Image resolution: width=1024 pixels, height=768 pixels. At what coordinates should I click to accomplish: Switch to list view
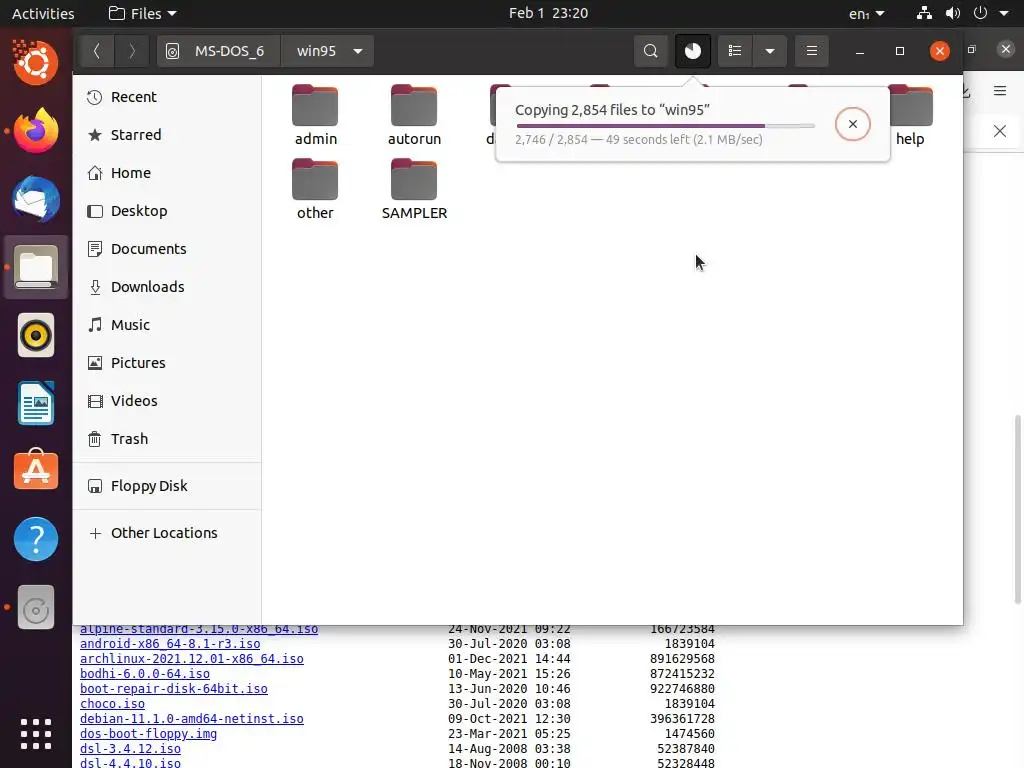pyautogui.click(x=735, y=51)
